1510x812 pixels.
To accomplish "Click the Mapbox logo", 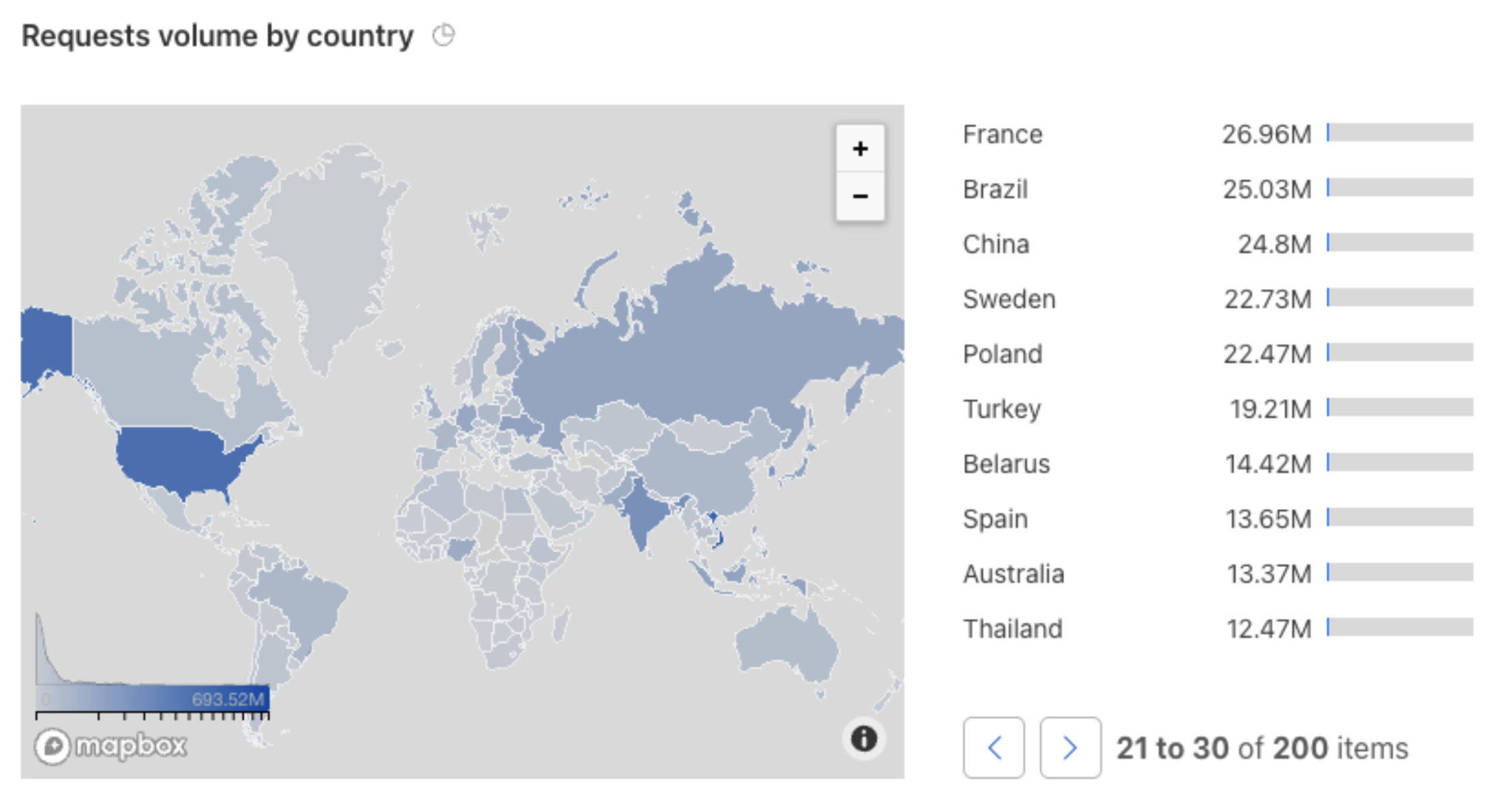I will point(111,746).
